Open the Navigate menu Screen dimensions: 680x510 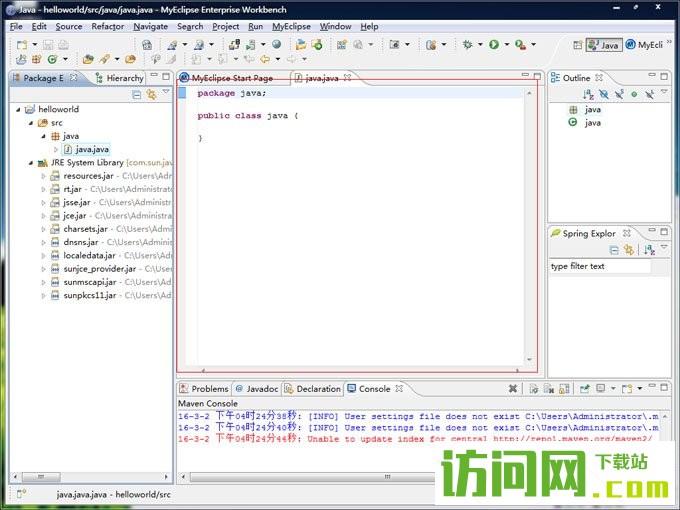150,26
